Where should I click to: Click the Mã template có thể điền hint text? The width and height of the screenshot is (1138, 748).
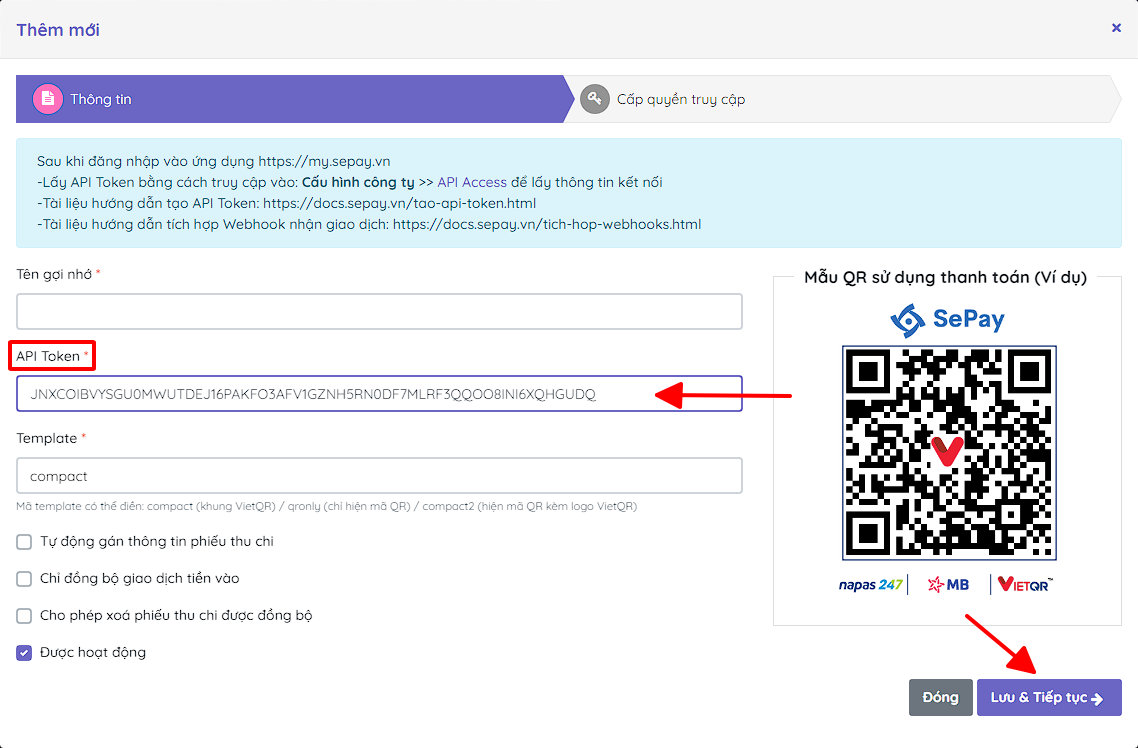327,506
